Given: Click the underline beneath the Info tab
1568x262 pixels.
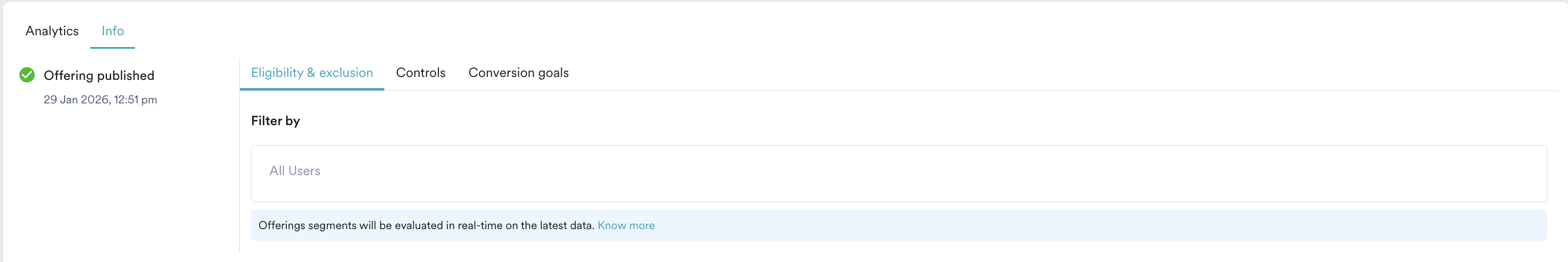Looking at the screenshot, I should (x=113, y=48).
